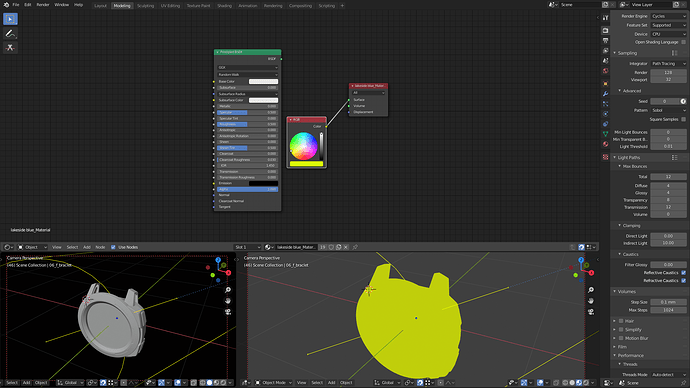
Task: Toggle the Use Nodes checkbox
Action: 113,247
